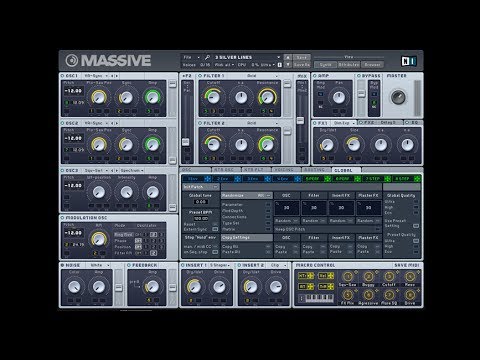Enable the Extern Sync checkbox
Viewport: 480px width, 360px height.
[215, 229]
